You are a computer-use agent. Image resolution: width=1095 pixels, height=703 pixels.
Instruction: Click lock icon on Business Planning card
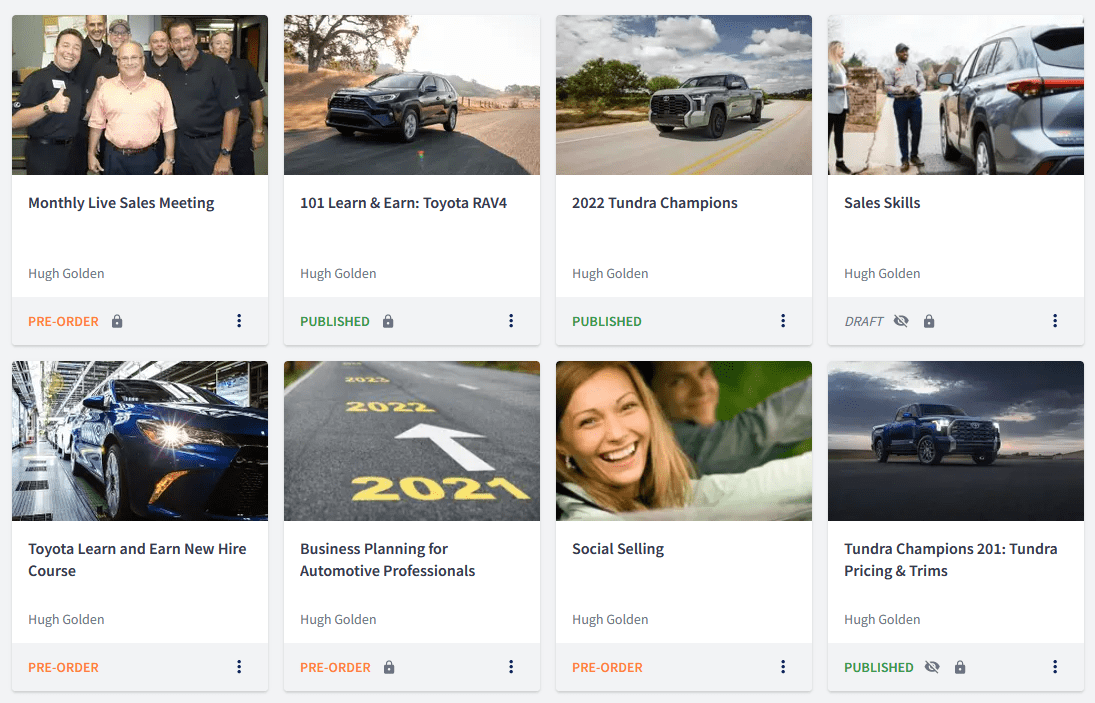(x=389, y=668)
